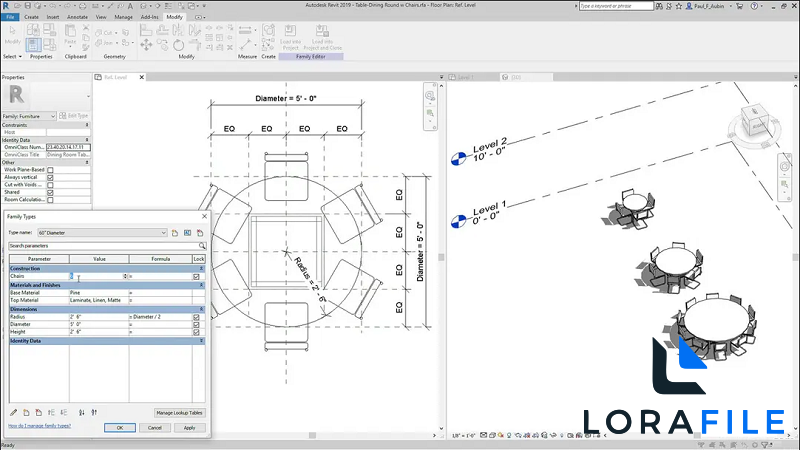Viewport: 800px width, 450px height.
Task: Click the Delete Type icon beside Type name
Action: tap(200, 233)
